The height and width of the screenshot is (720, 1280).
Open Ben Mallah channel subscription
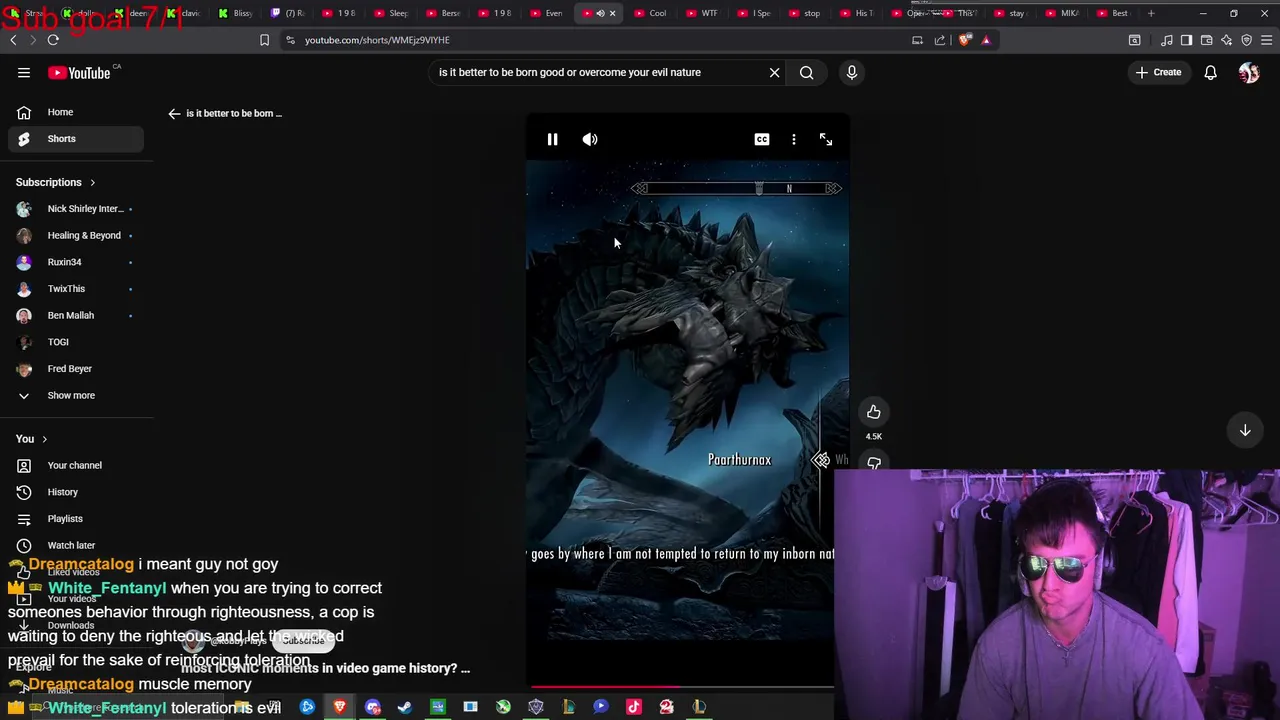76,315
